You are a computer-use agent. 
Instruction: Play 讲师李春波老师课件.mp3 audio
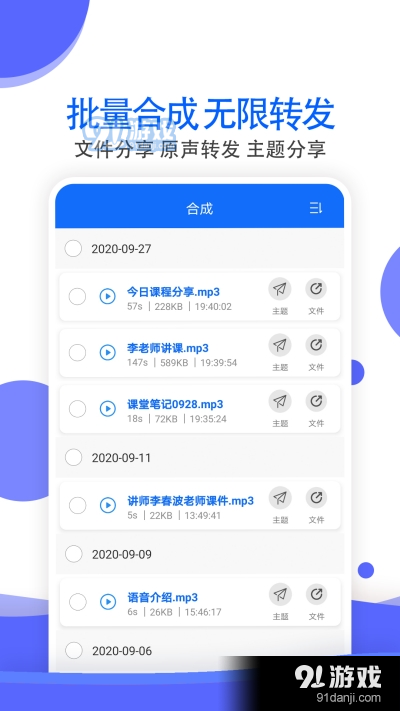(107, 505)
